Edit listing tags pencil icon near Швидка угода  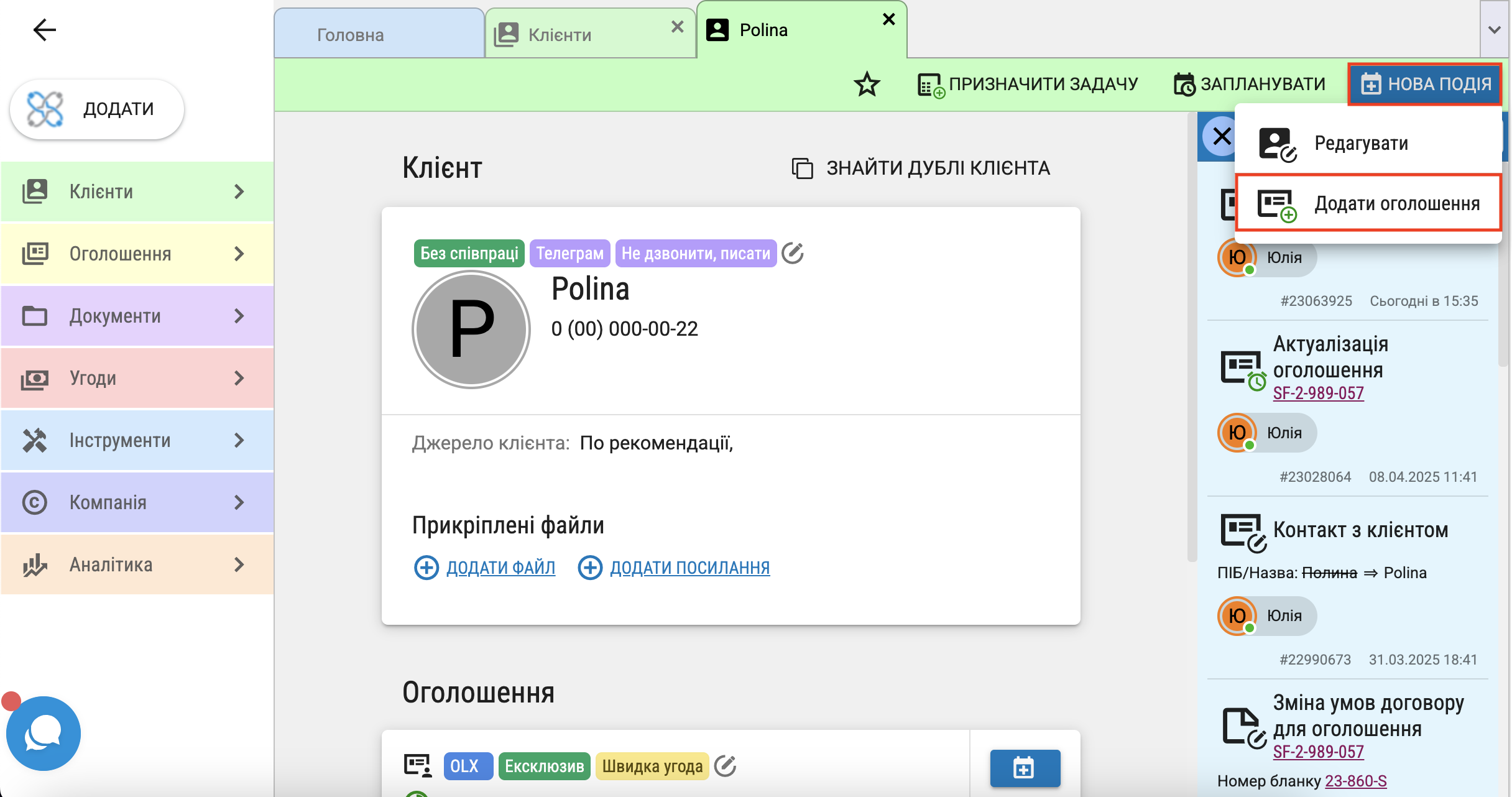point(726,766)
